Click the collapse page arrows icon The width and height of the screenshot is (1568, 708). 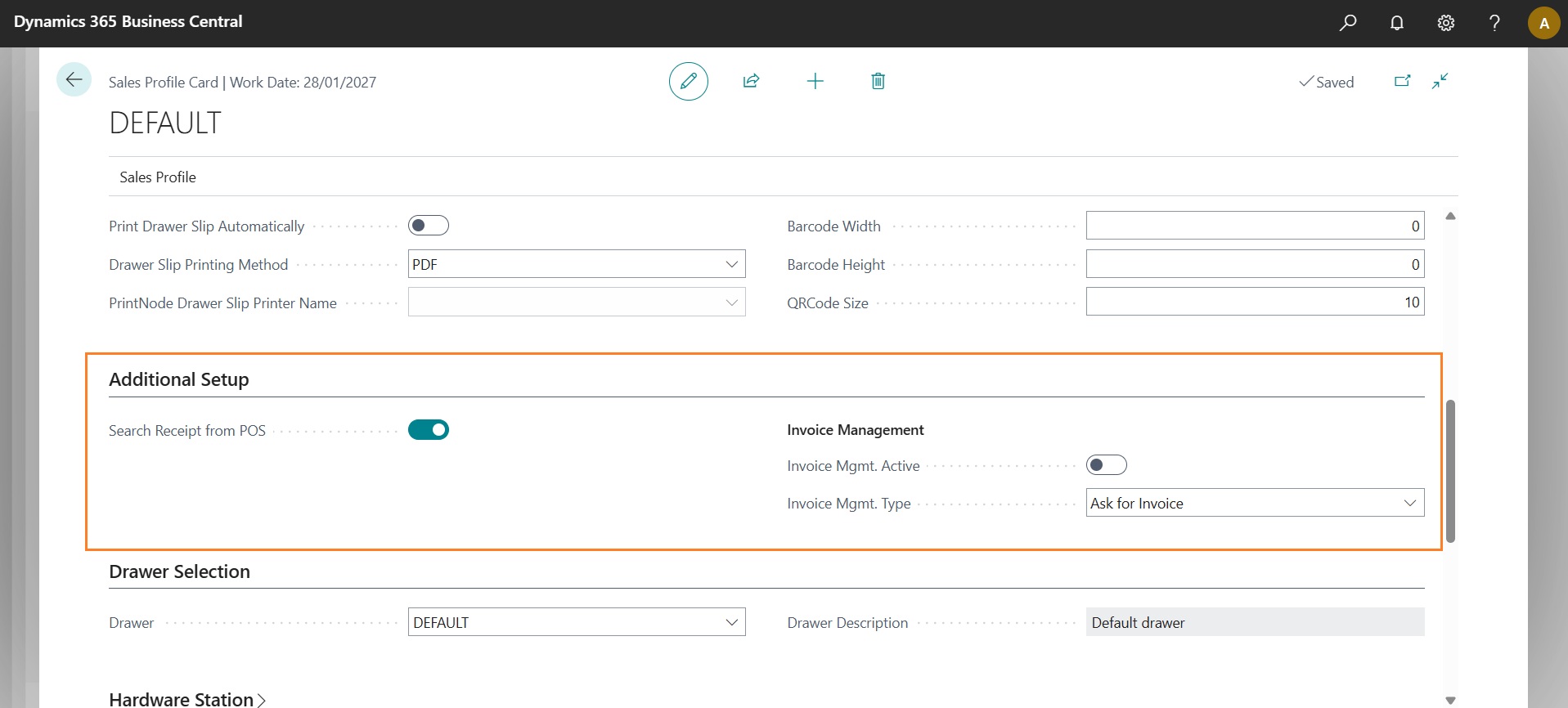point(1440,81)
